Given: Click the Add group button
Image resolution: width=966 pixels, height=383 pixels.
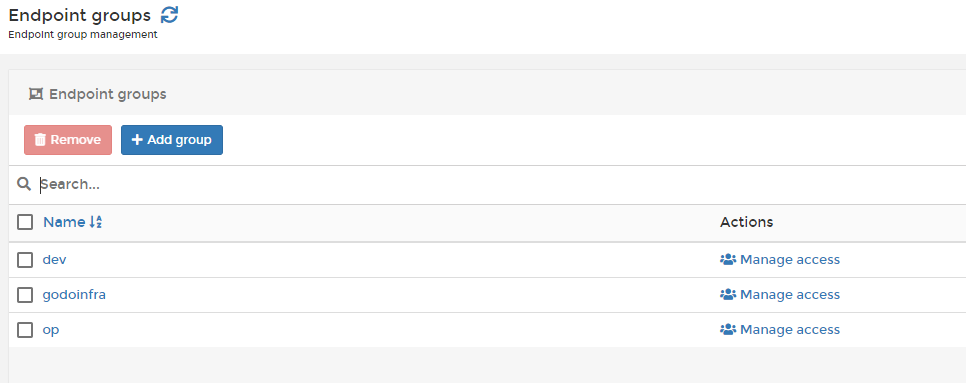Looking at the screenshot, I should coord(172,140).
